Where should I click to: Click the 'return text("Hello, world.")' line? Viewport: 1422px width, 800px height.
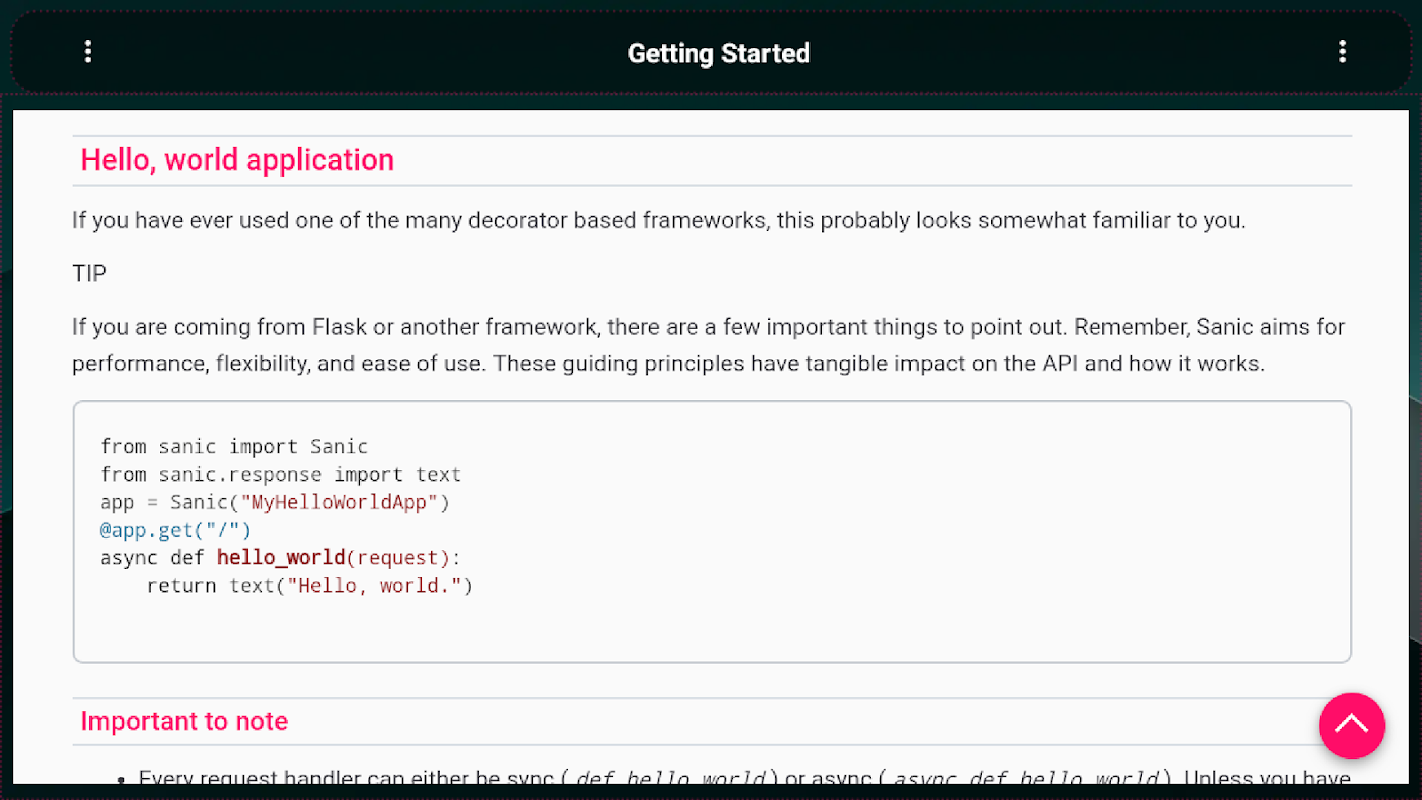[x=309, y=586]
